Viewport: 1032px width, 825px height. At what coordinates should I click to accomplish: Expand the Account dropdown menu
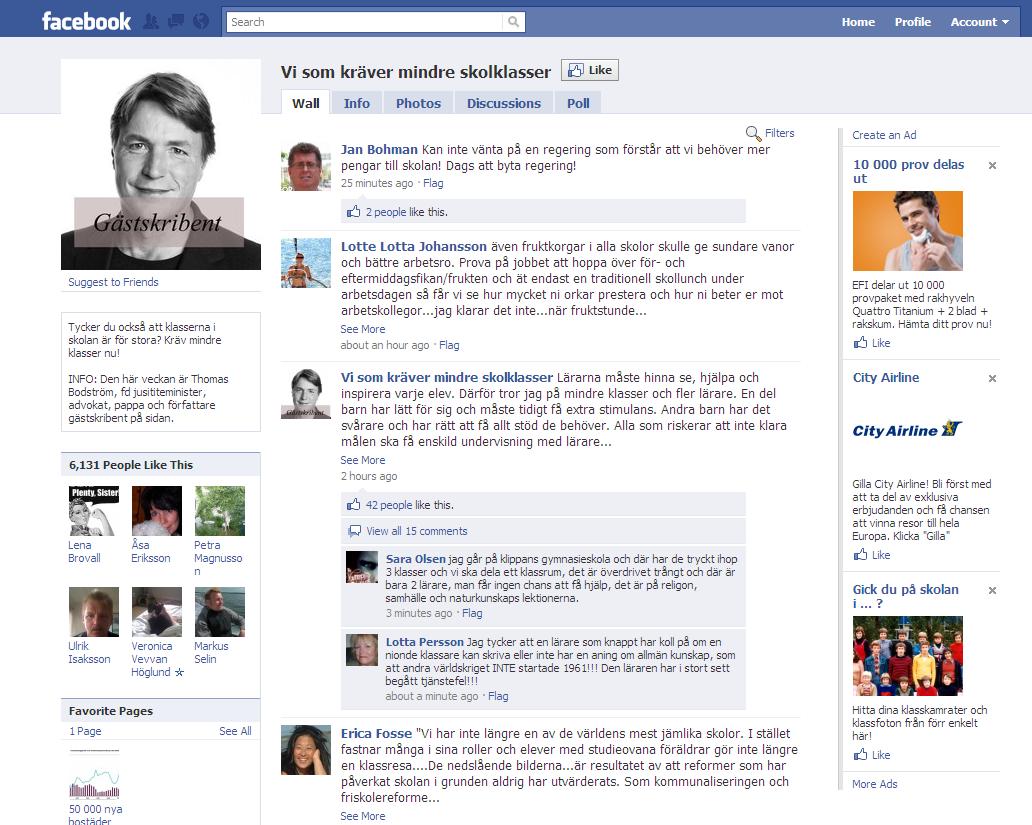tap(979, 22)
